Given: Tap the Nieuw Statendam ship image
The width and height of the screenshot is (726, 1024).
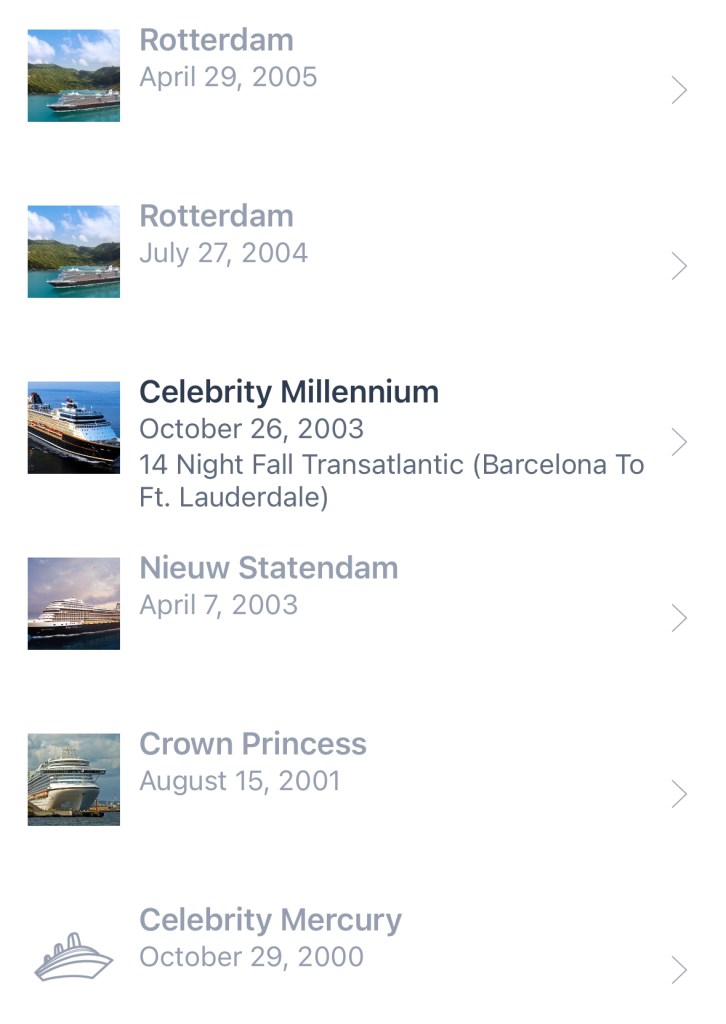Looking at the screenshot, I should [73, 603].
